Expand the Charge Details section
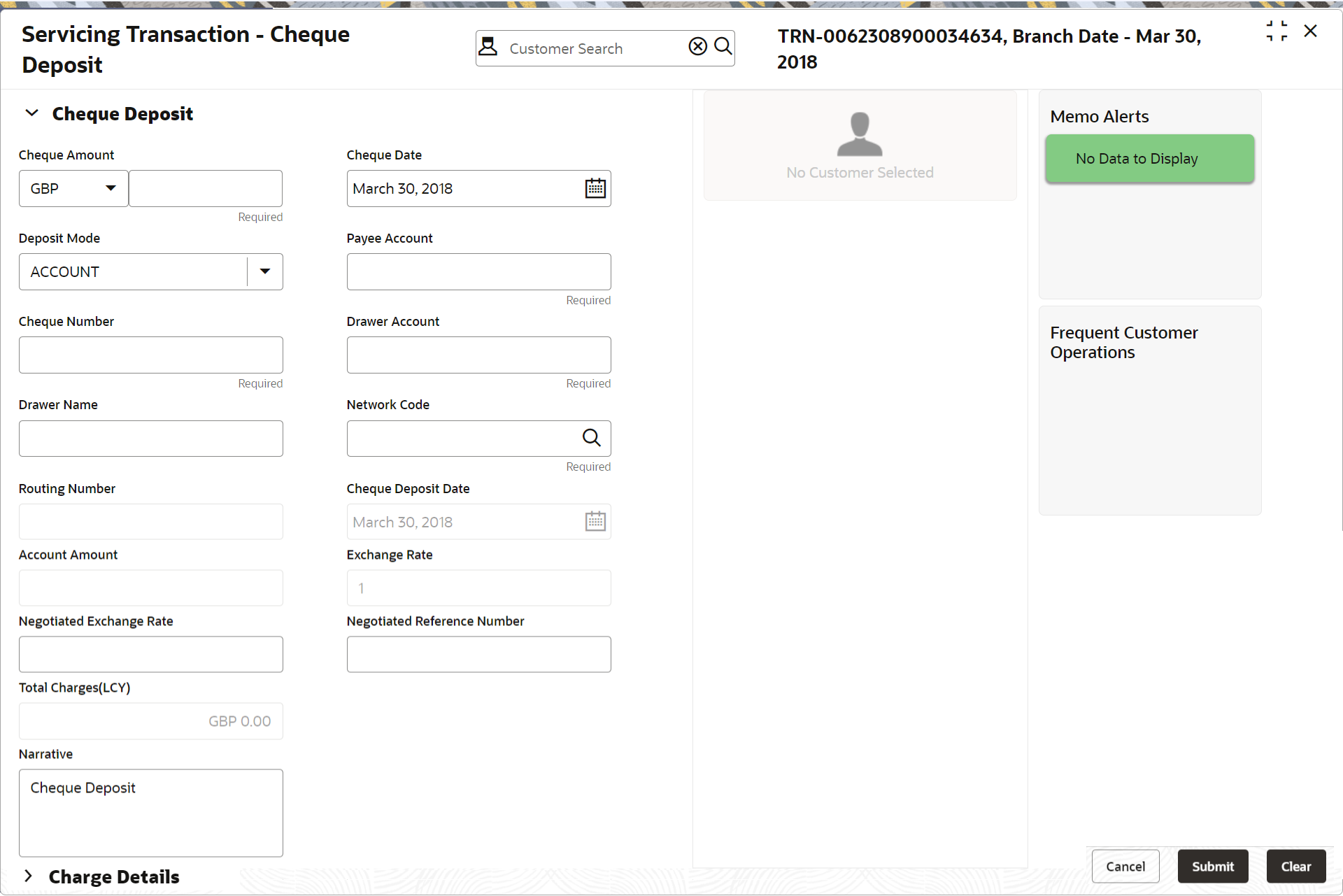Image resolution: width=1343 pixels, height=896 pixels. click(29, 876)
